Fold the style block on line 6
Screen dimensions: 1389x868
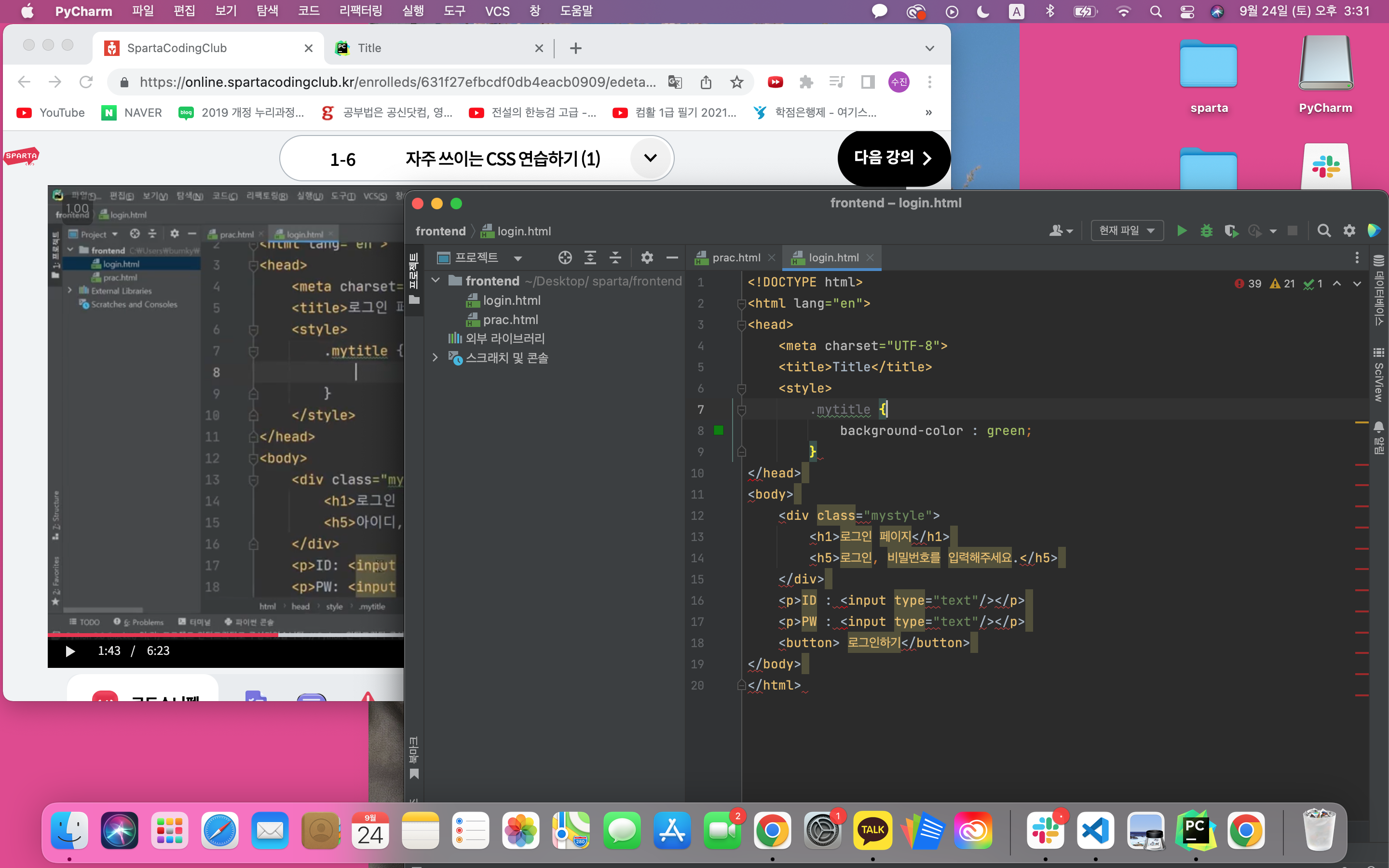pos(742,389)
